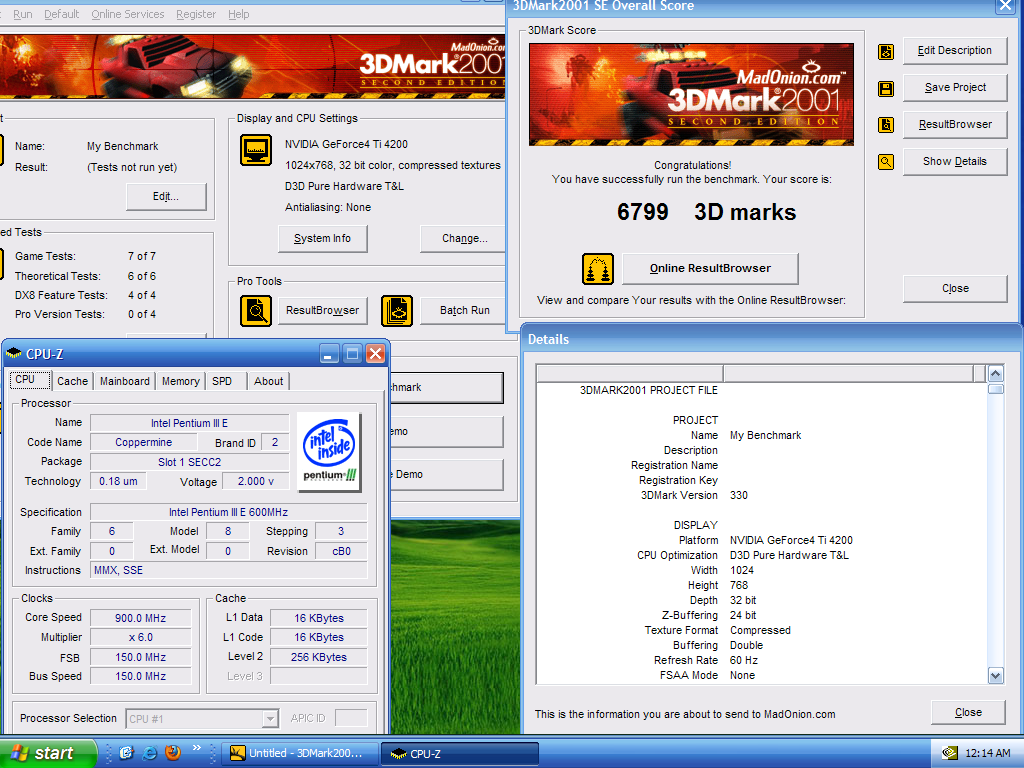Expand the quick launch chevron

(197, 748)
